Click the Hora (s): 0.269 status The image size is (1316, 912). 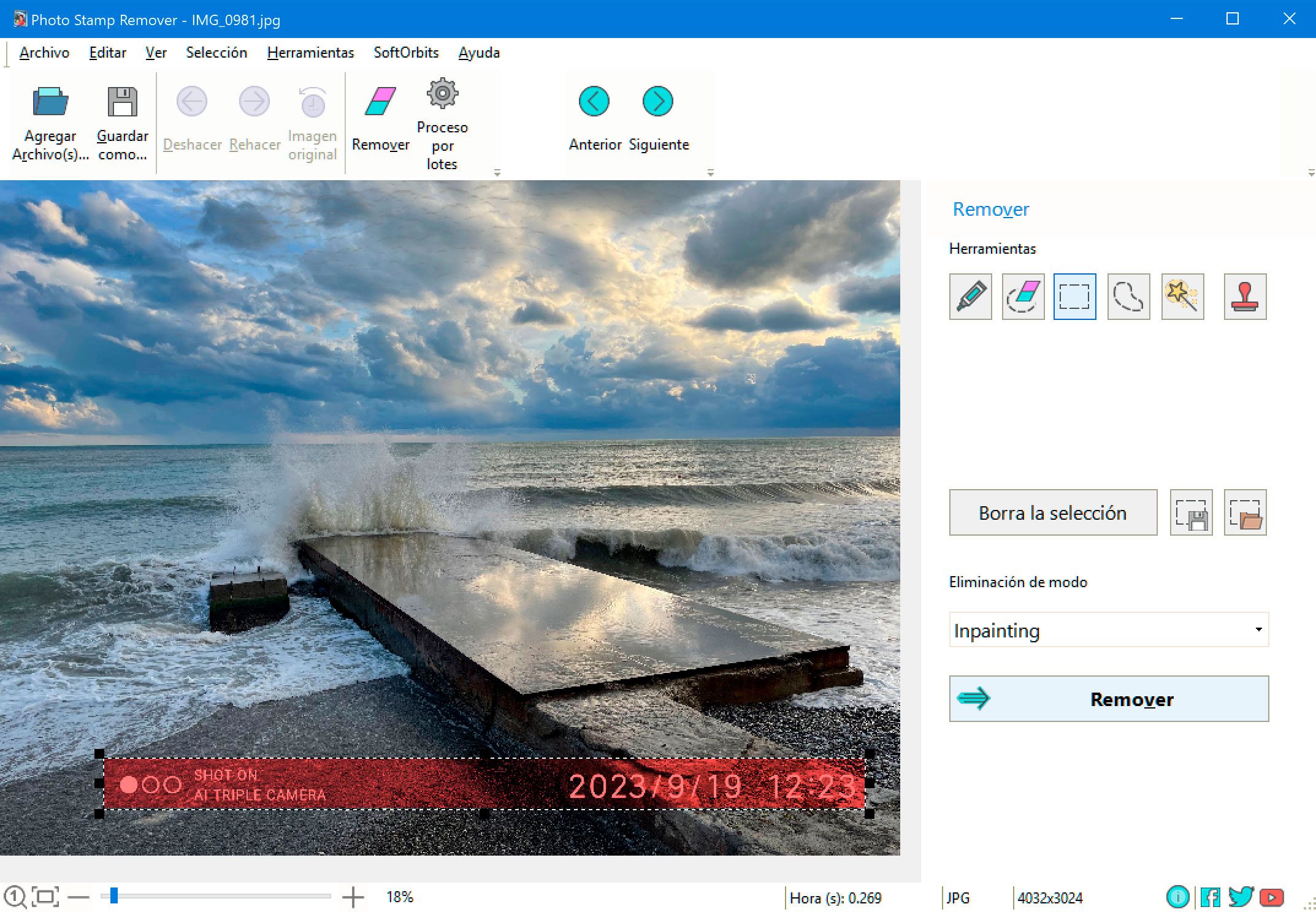click(835, 898)
